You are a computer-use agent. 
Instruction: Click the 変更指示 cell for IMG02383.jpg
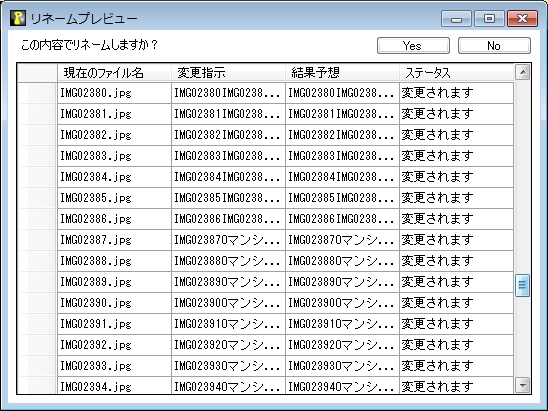tap(229, 156)
